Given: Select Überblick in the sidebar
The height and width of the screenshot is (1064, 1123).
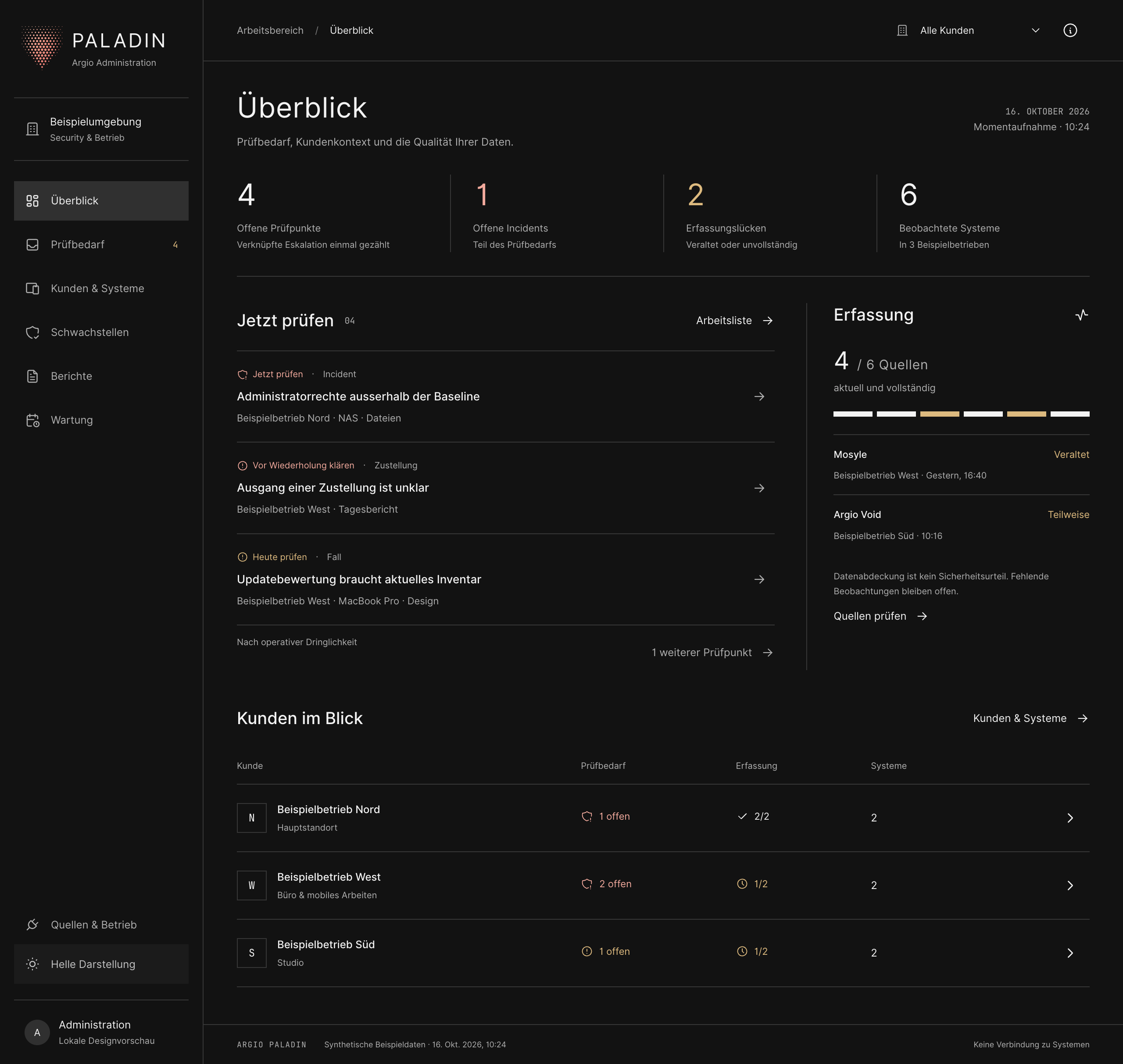Looking at the screenshot, I should pyautogui.click(x=101, y=201).
